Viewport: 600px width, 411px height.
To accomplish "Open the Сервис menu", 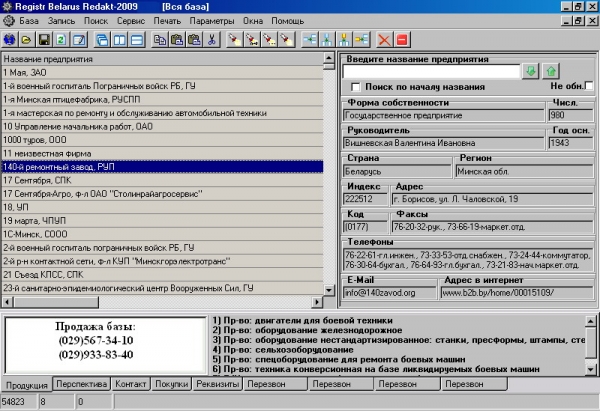I will 131,21.
